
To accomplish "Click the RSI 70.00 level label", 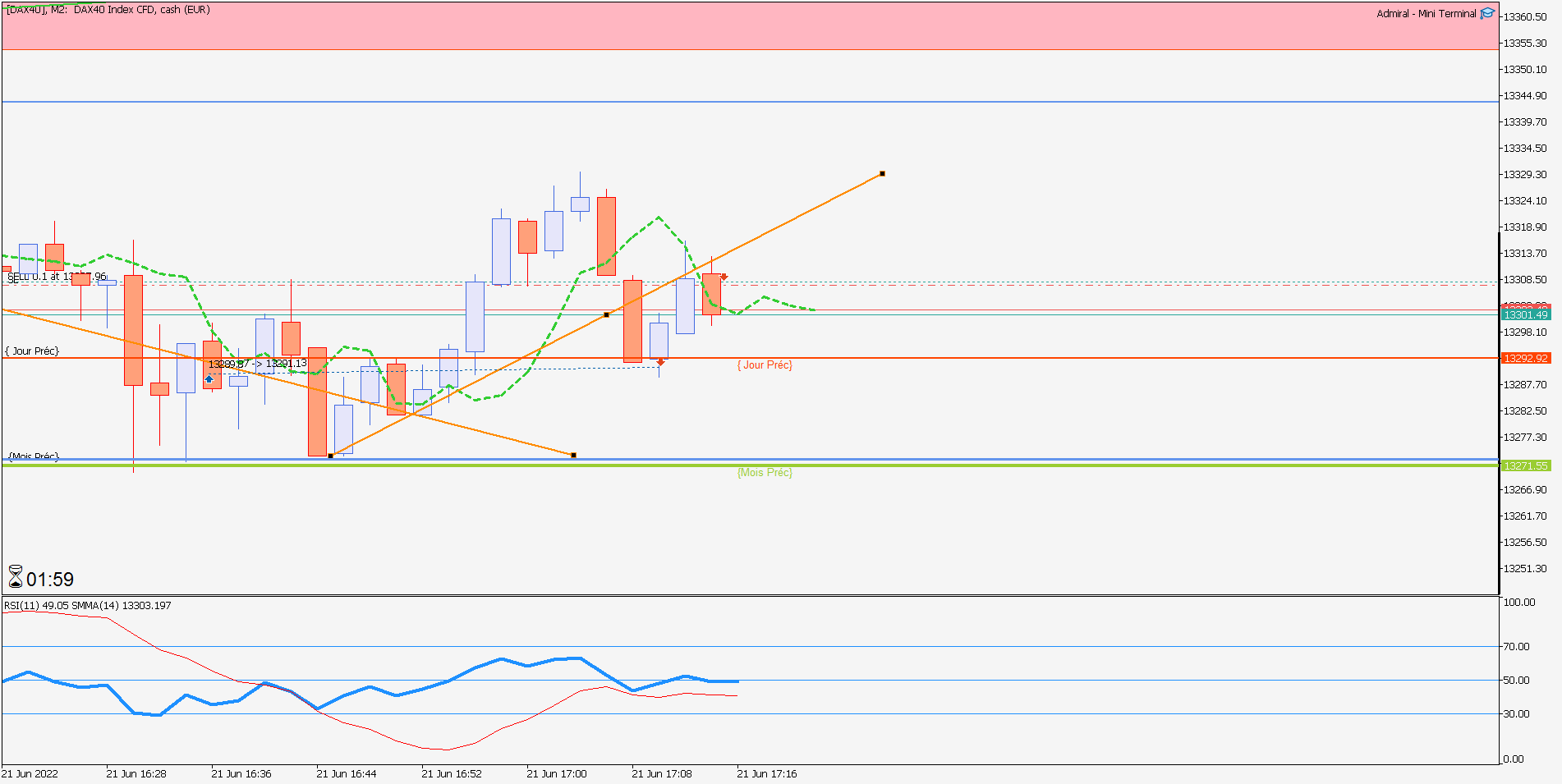I will 1517,646.
